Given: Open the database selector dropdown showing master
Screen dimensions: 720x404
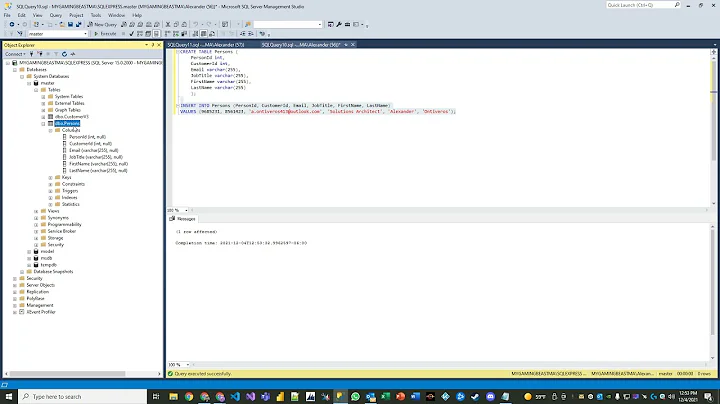Looking at the screenshot, I should pos(58,33).
